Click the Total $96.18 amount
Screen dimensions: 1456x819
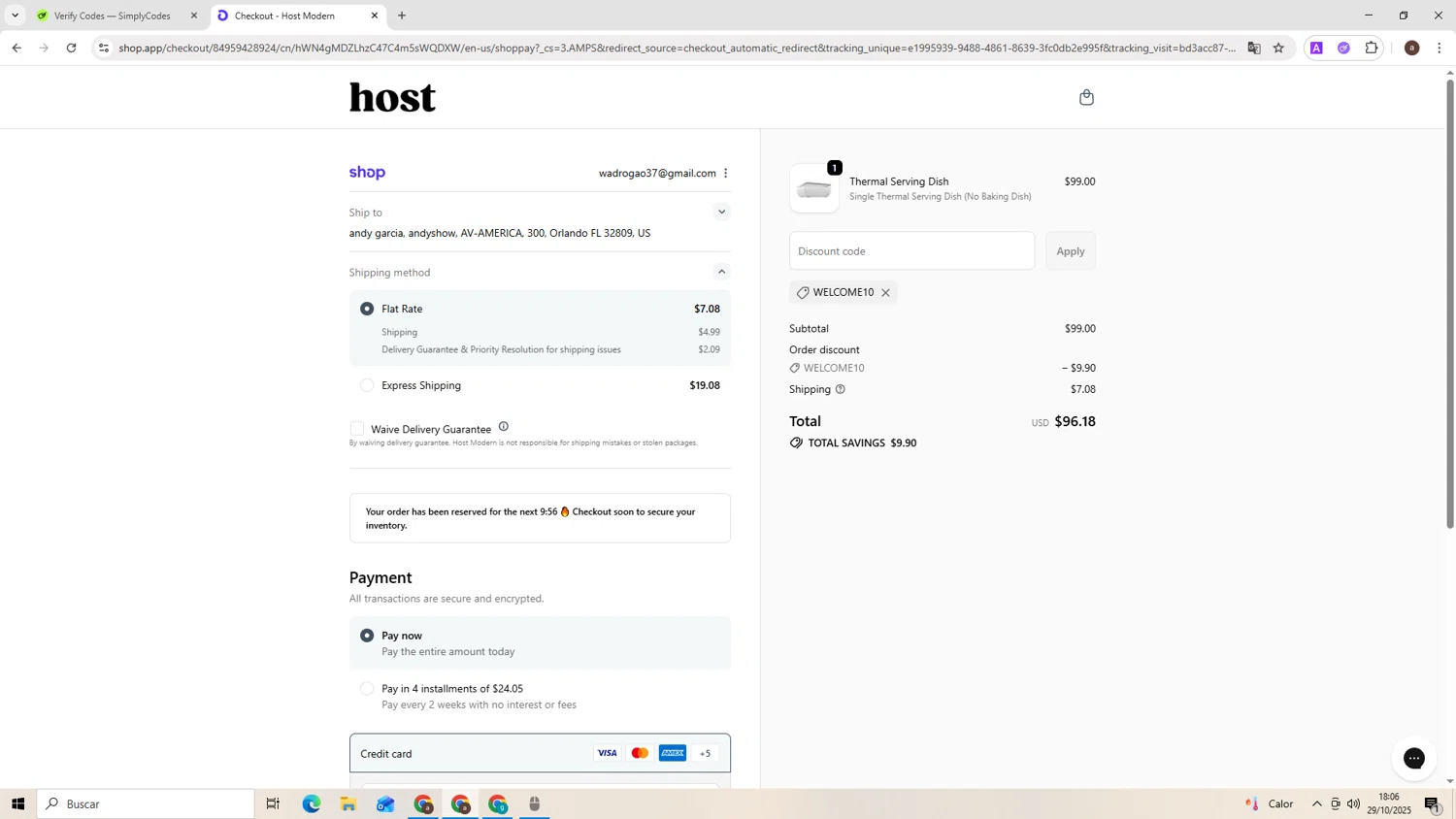click(1075, 421)
